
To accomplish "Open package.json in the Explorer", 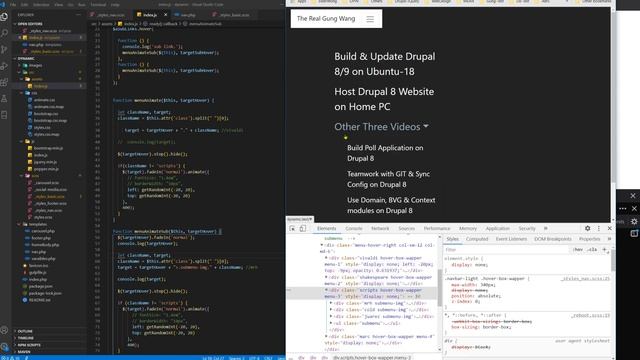I will click(x=40, y=286).
